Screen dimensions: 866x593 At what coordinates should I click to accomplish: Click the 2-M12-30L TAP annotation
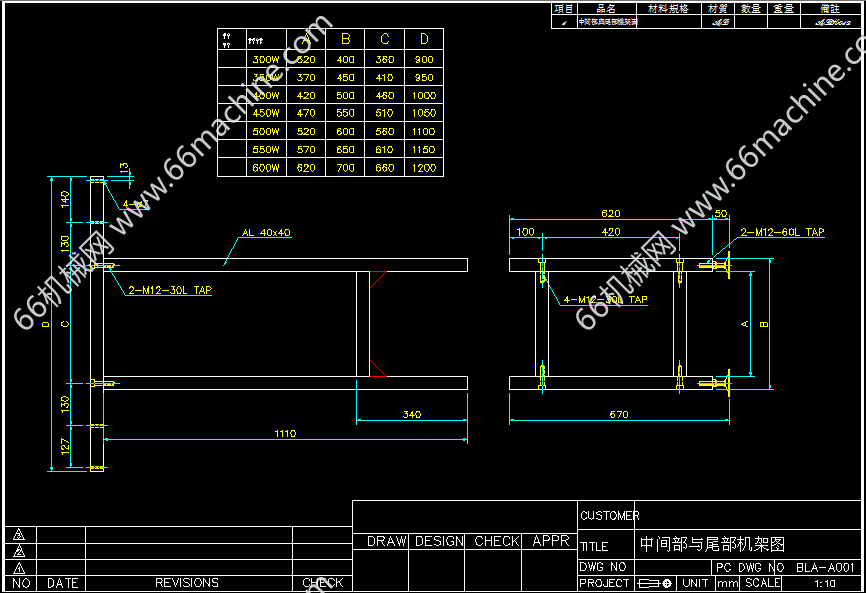(169, 290)
